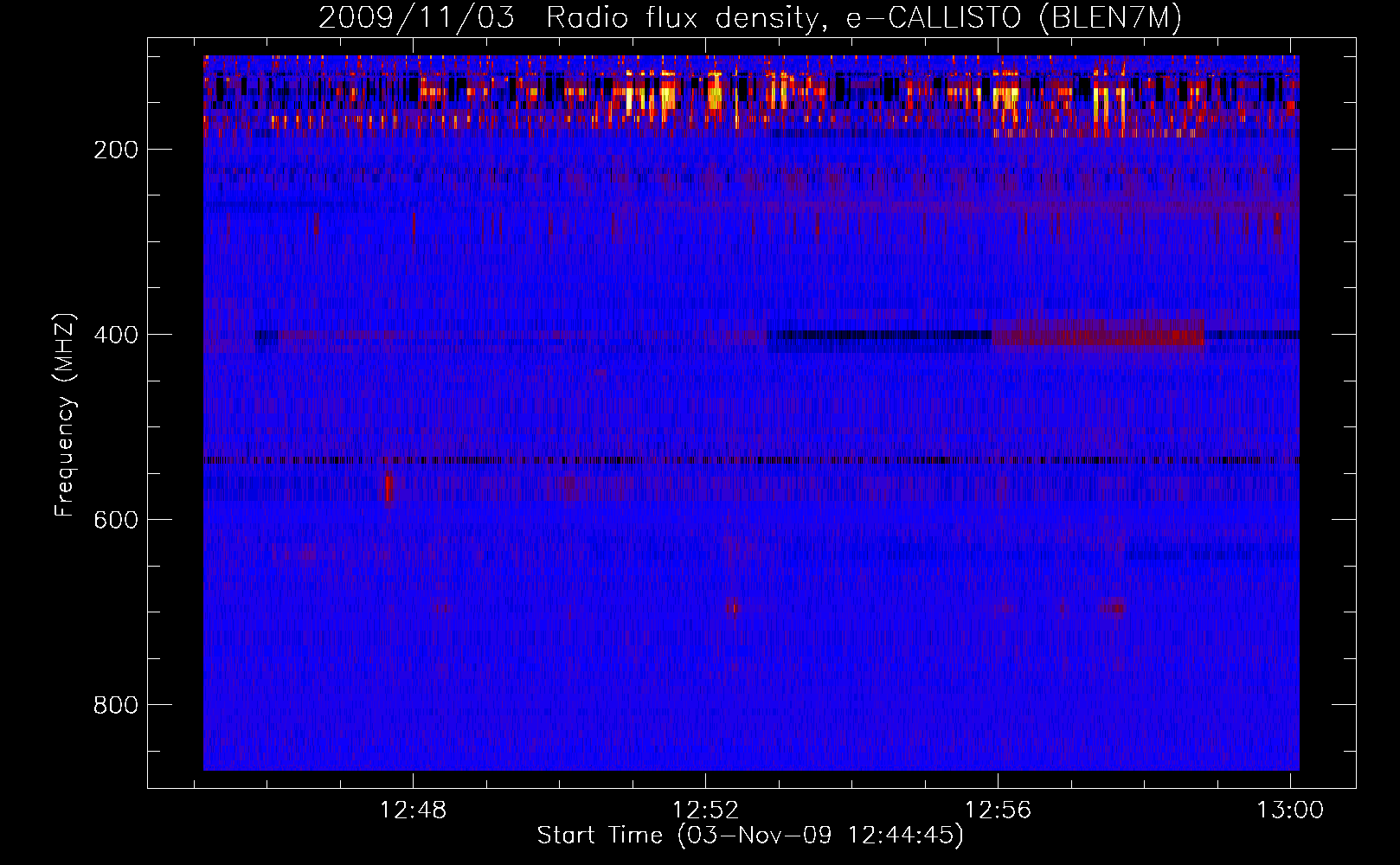Click the 600 frequency tick label
Viewport: 1400px width, 865px height.
pyautogui.click(x=116, y=520)
